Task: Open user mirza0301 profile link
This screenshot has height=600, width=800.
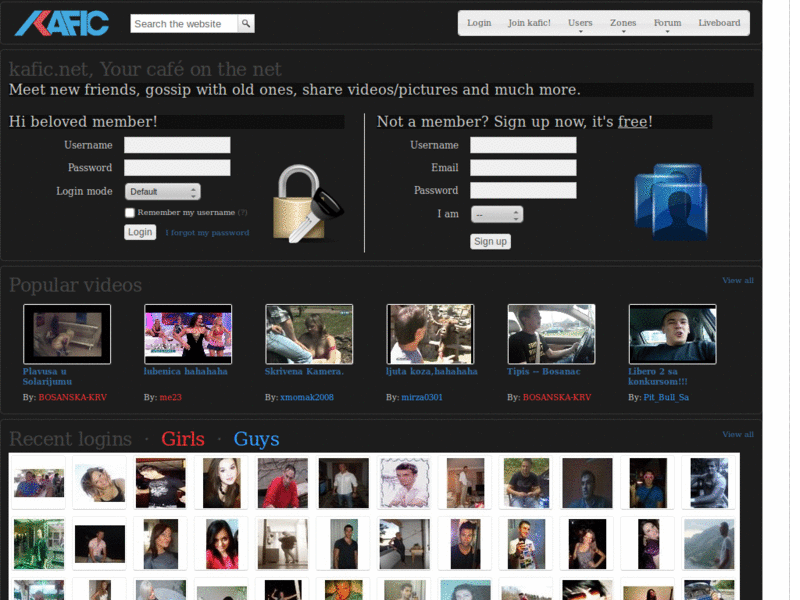Action: pyautogui.click(x=422, y=397)
